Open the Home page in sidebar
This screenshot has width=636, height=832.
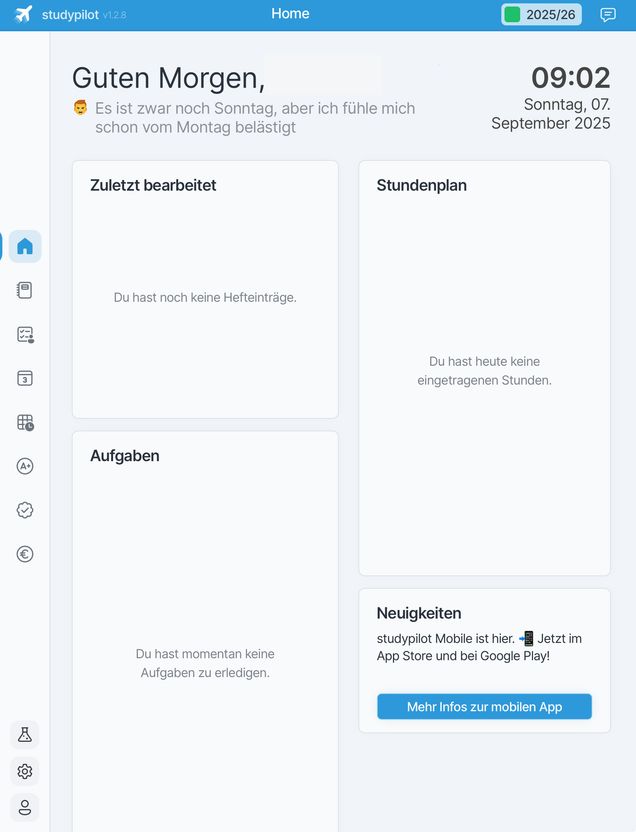pos(25,246)
